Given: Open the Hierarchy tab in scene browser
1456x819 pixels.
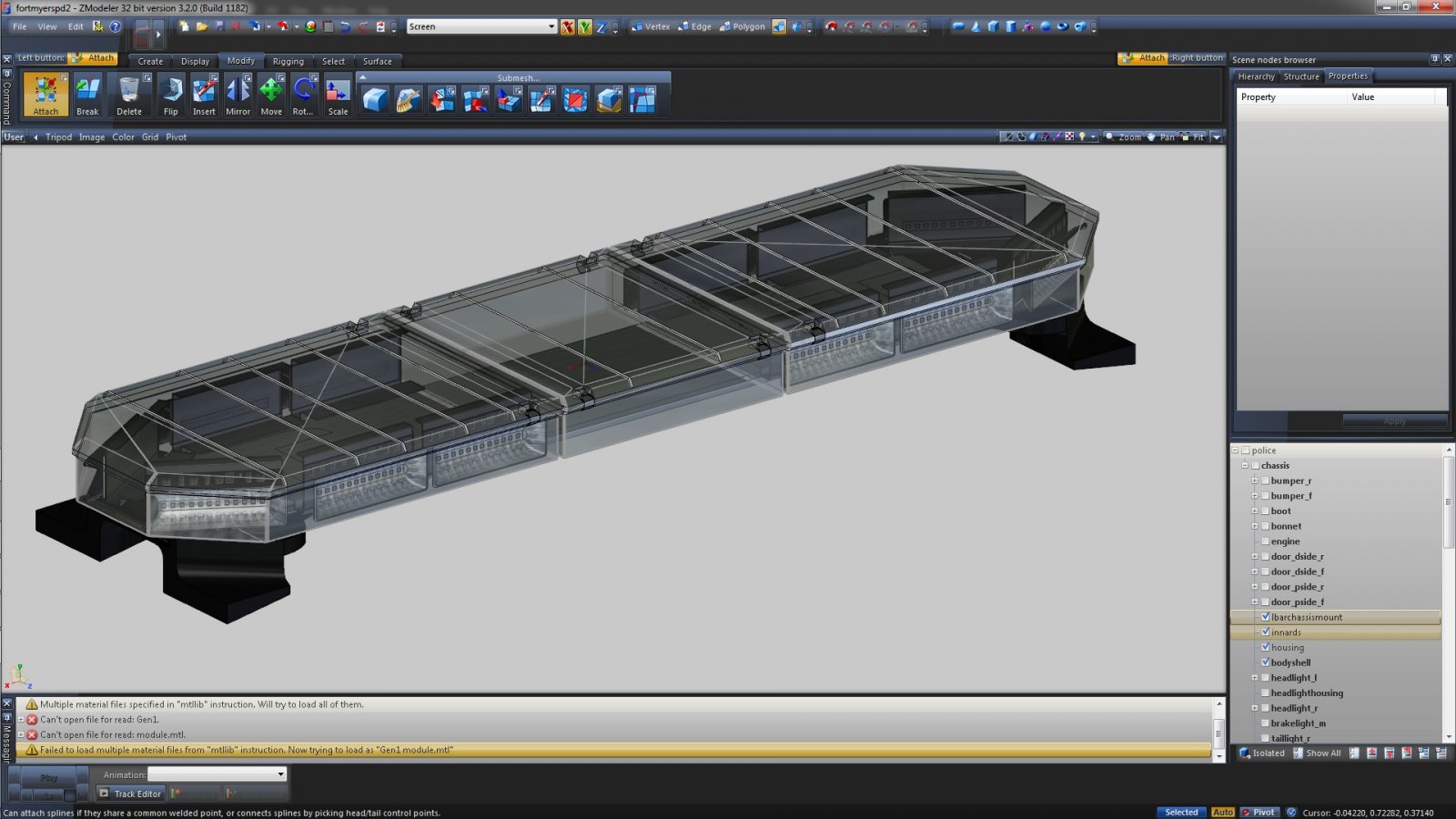Looking at the screenshot, I should (x=1256, y=76).
